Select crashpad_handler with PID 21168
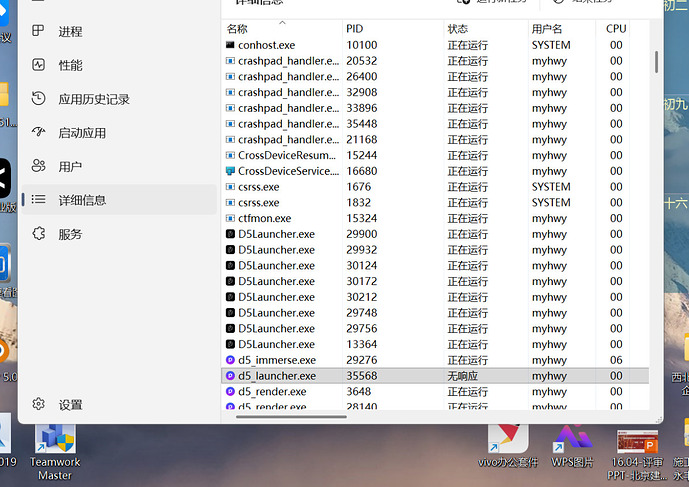 coord(435,140)
